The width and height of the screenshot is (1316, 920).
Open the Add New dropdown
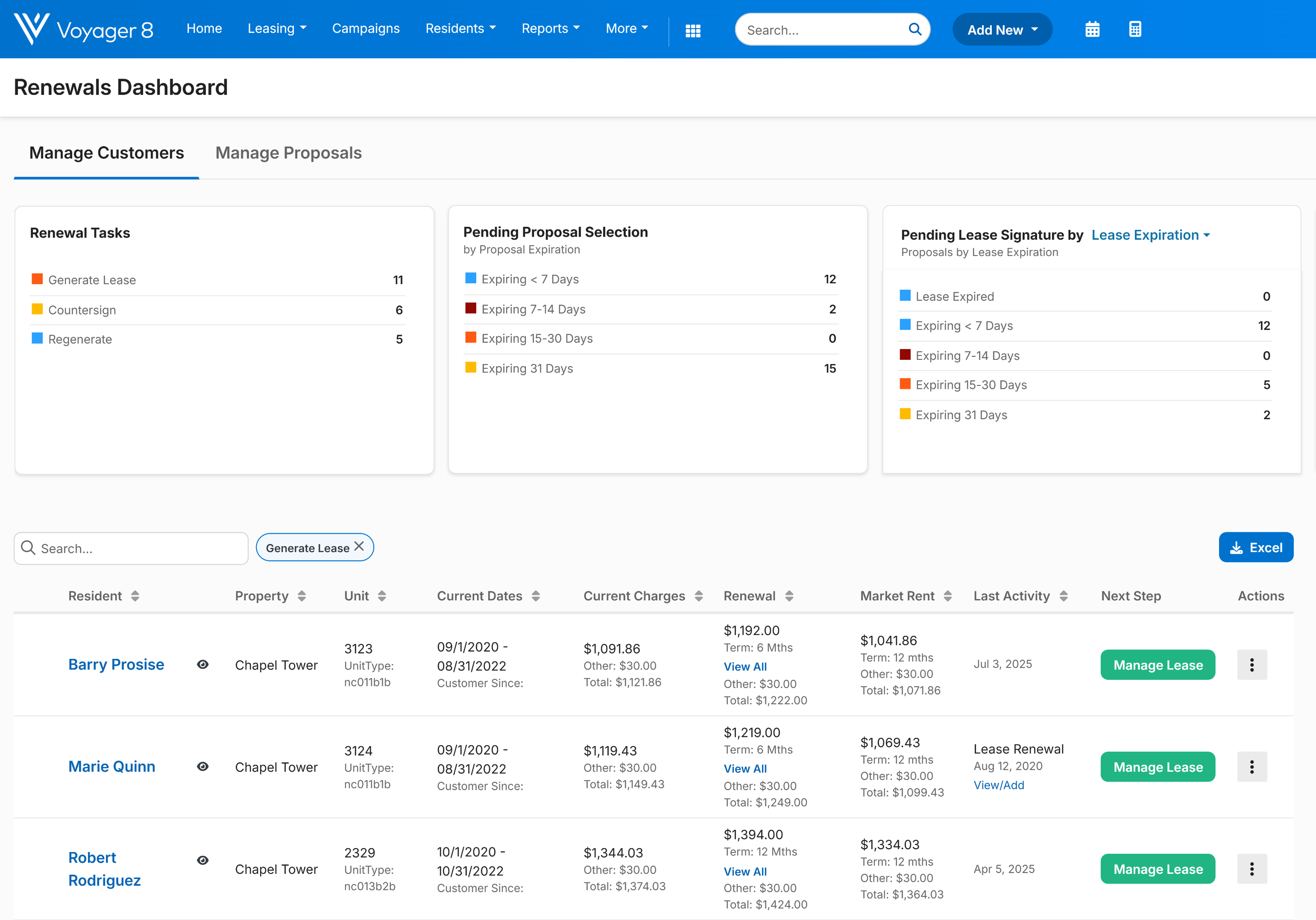point(1002,30)
